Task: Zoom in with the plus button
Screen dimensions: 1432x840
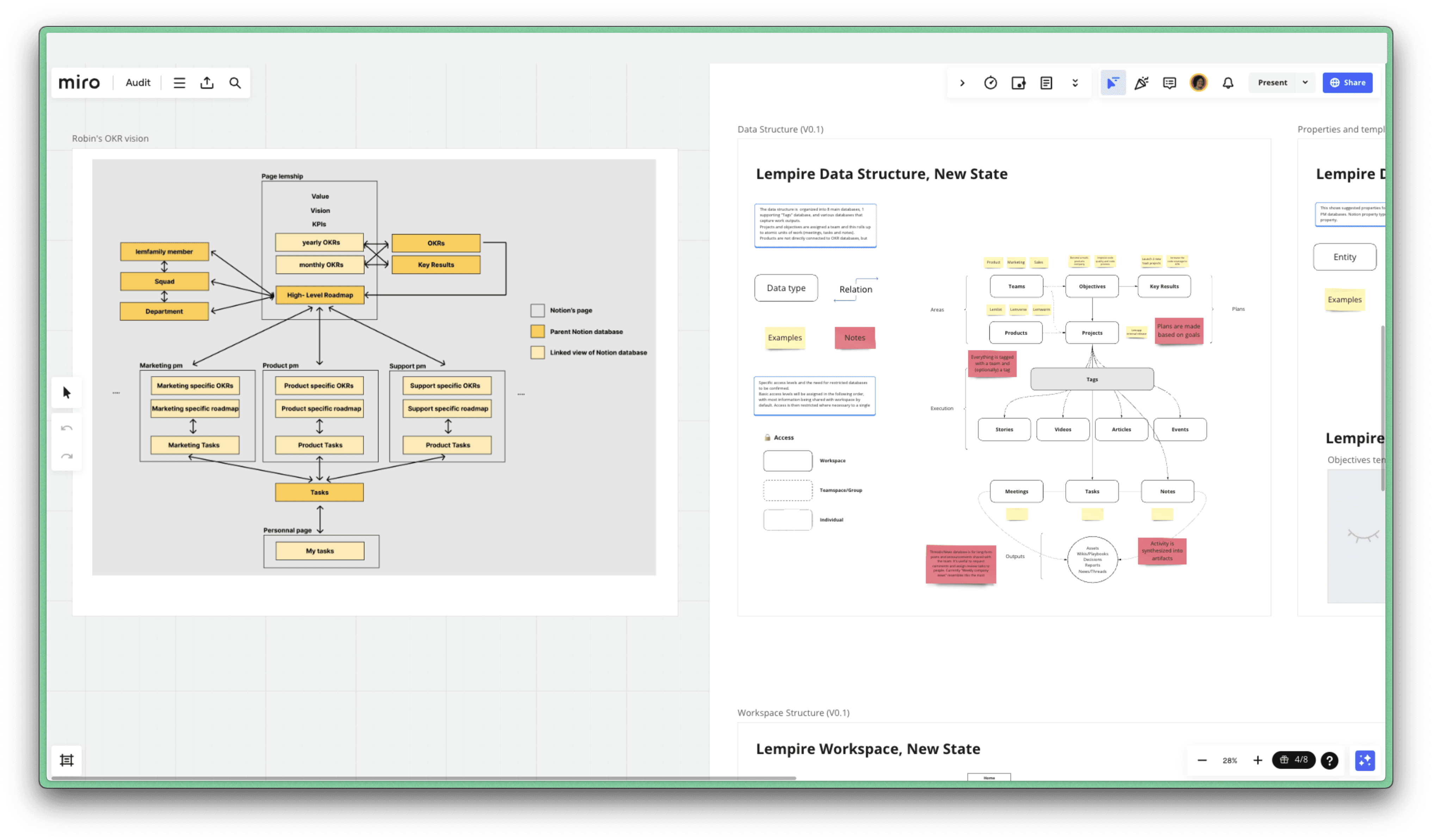Action: (1258, 760)
